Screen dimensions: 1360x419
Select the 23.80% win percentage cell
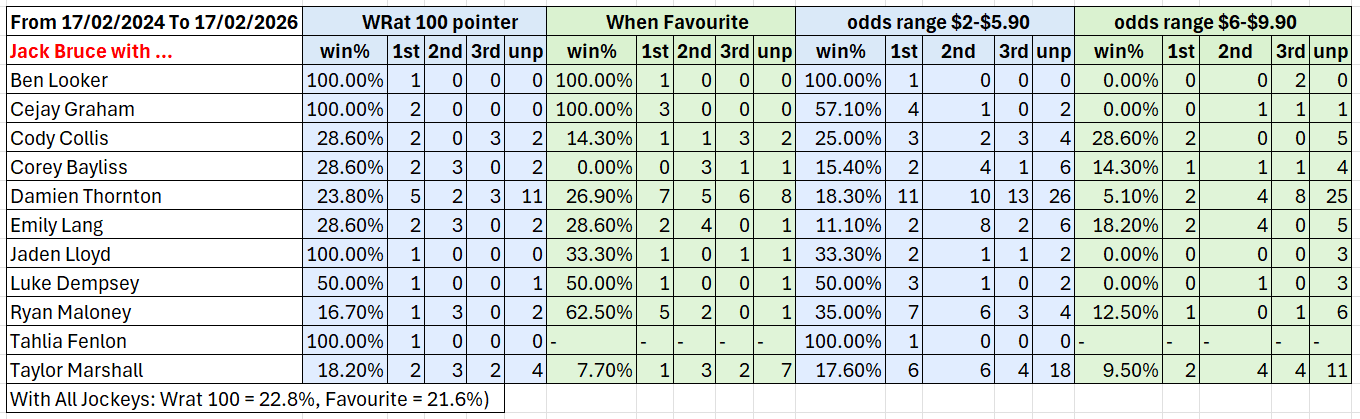(x=343, y=196)
